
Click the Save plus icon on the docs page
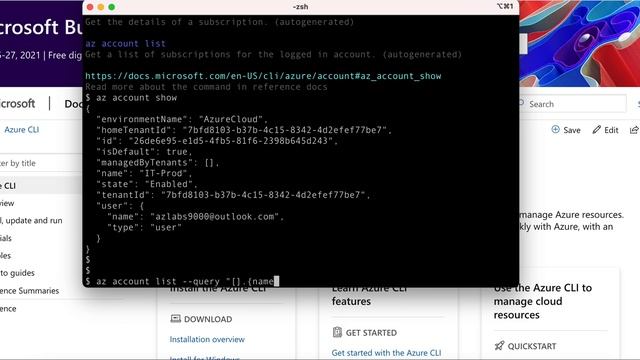(x=556, y=129)
